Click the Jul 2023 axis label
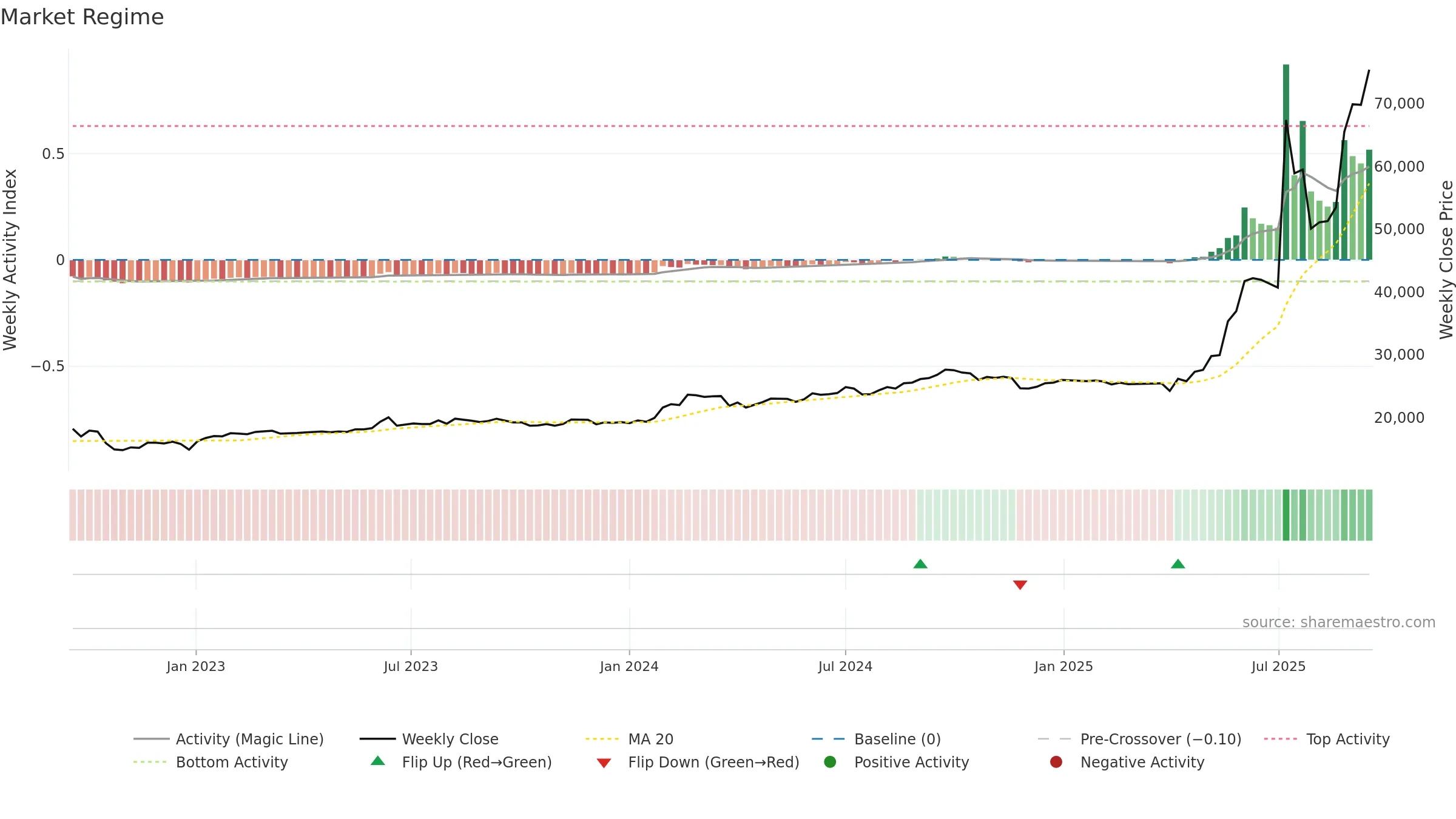 (411, 667)
